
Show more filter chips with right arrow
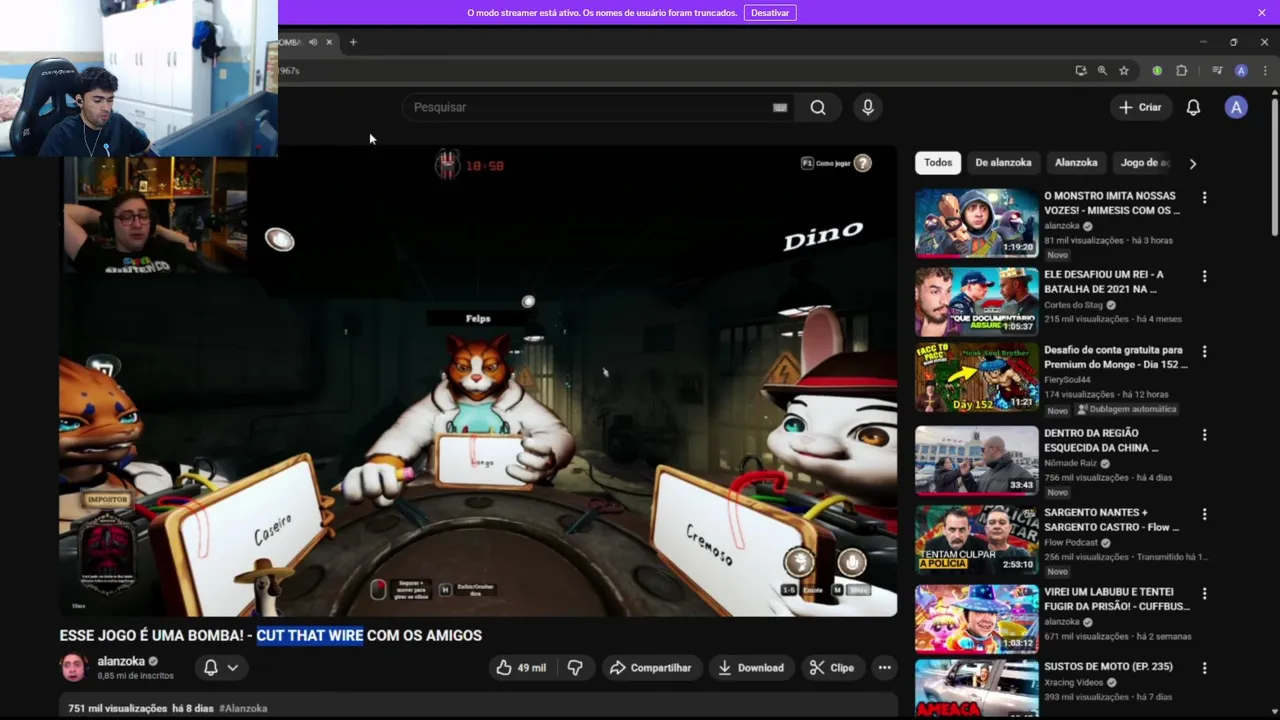(1192, 163)
